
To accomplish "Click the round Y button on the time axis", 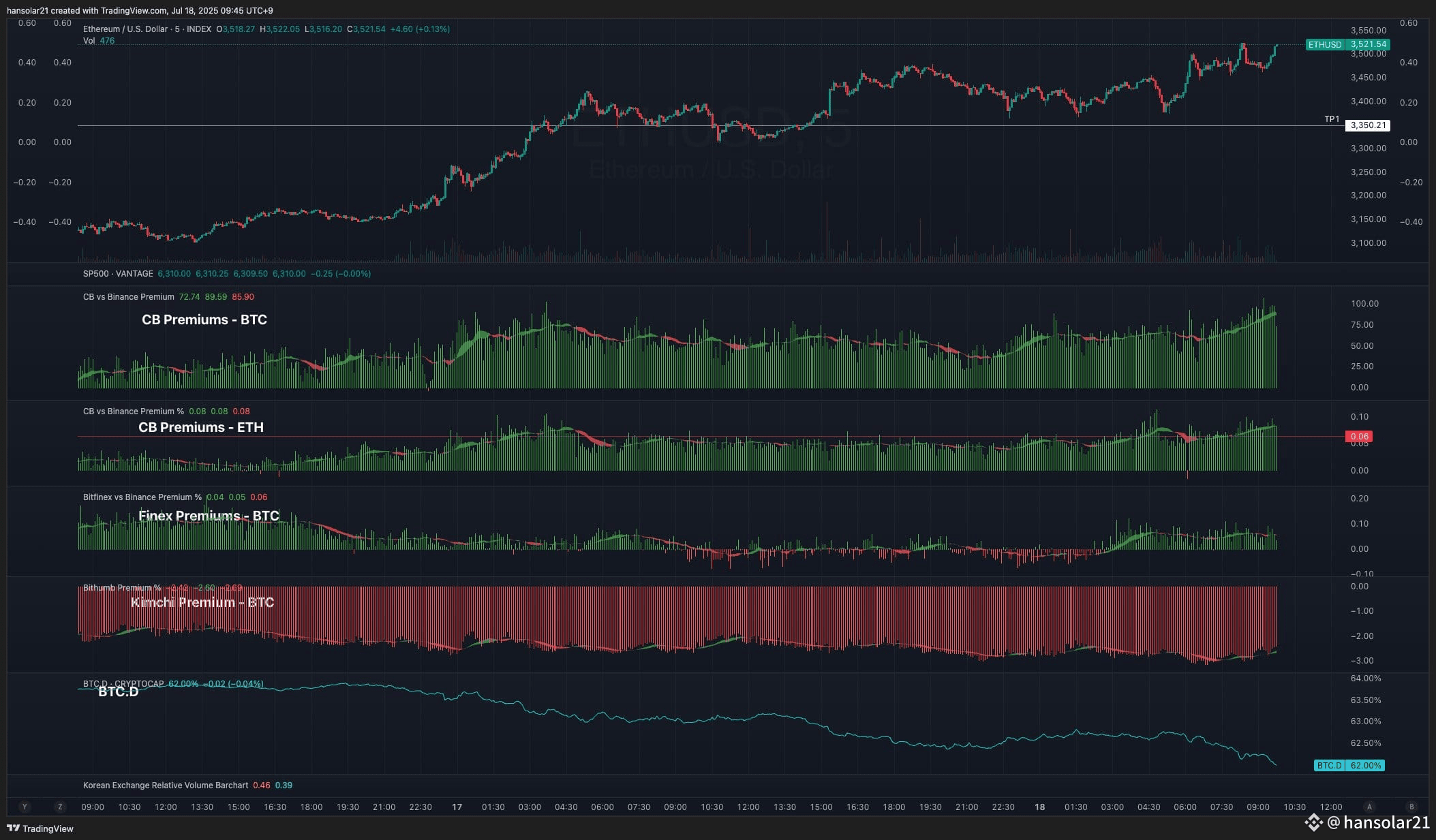I will tap(25, 807).
